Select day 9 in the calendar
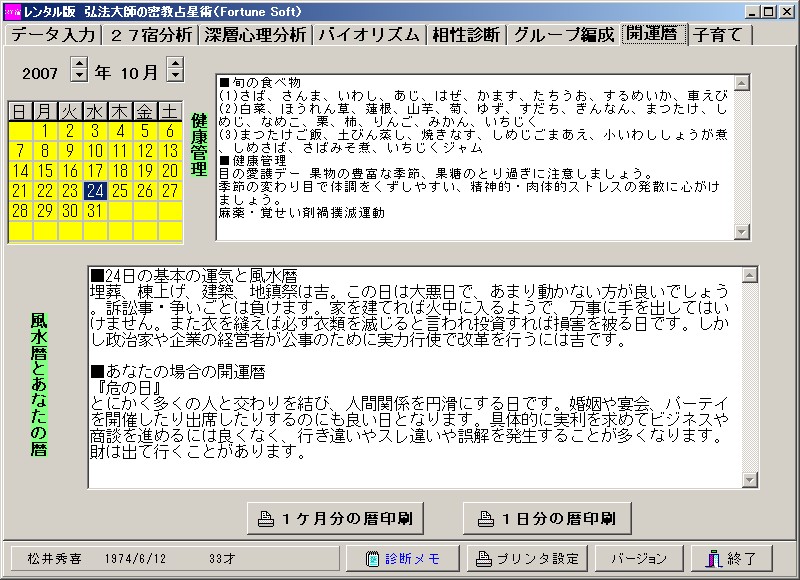The height and width of the screenshot is (580, 800). pos(70,151)
